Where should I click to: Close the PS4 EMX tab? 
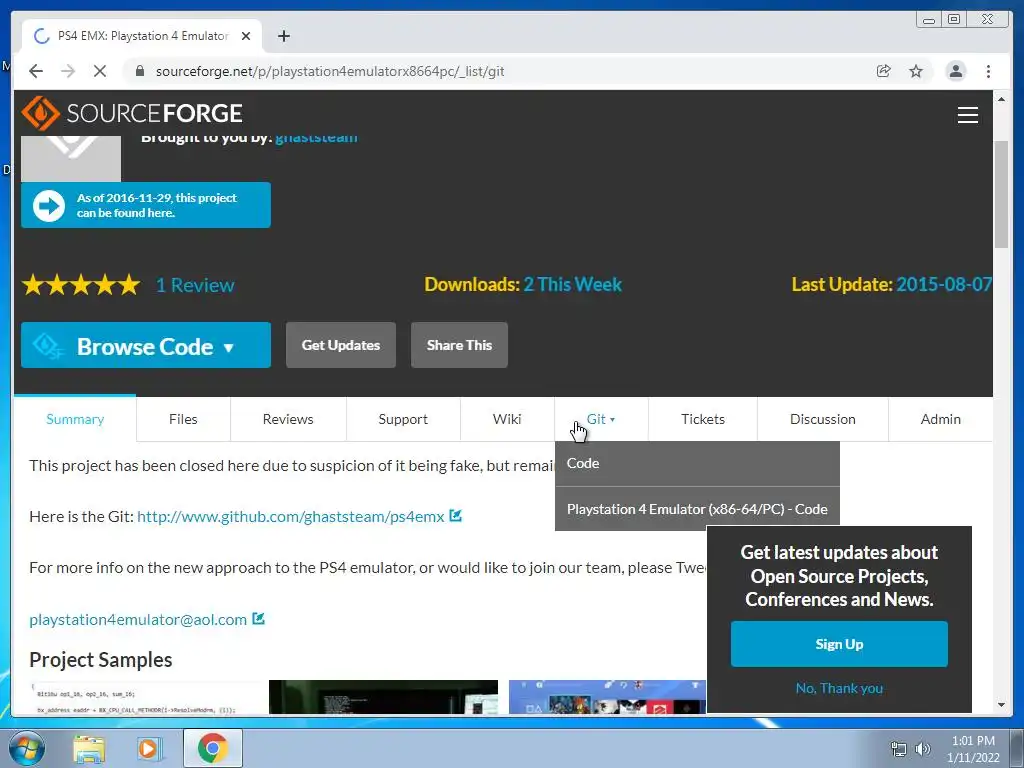(x=246, y=36)
